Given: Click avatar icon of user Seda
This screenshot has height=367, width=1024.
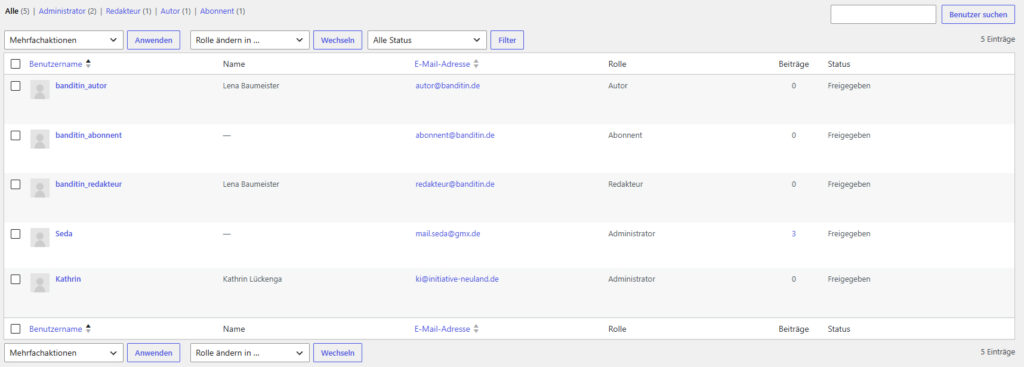Looking at the screenshot, I should point(40,237).
